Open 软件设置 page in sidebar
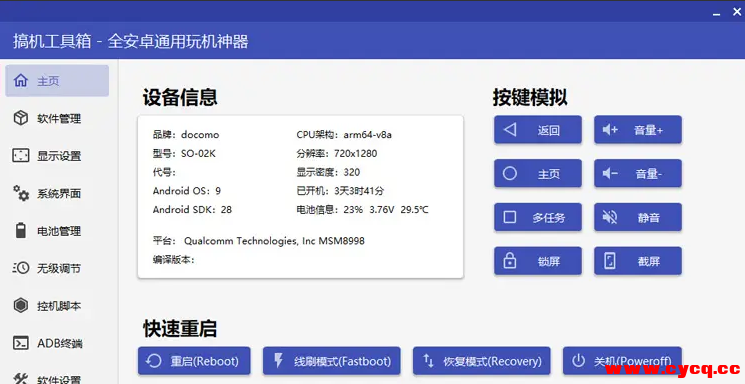This screenshot has height=384, width=745. [57, 378]
